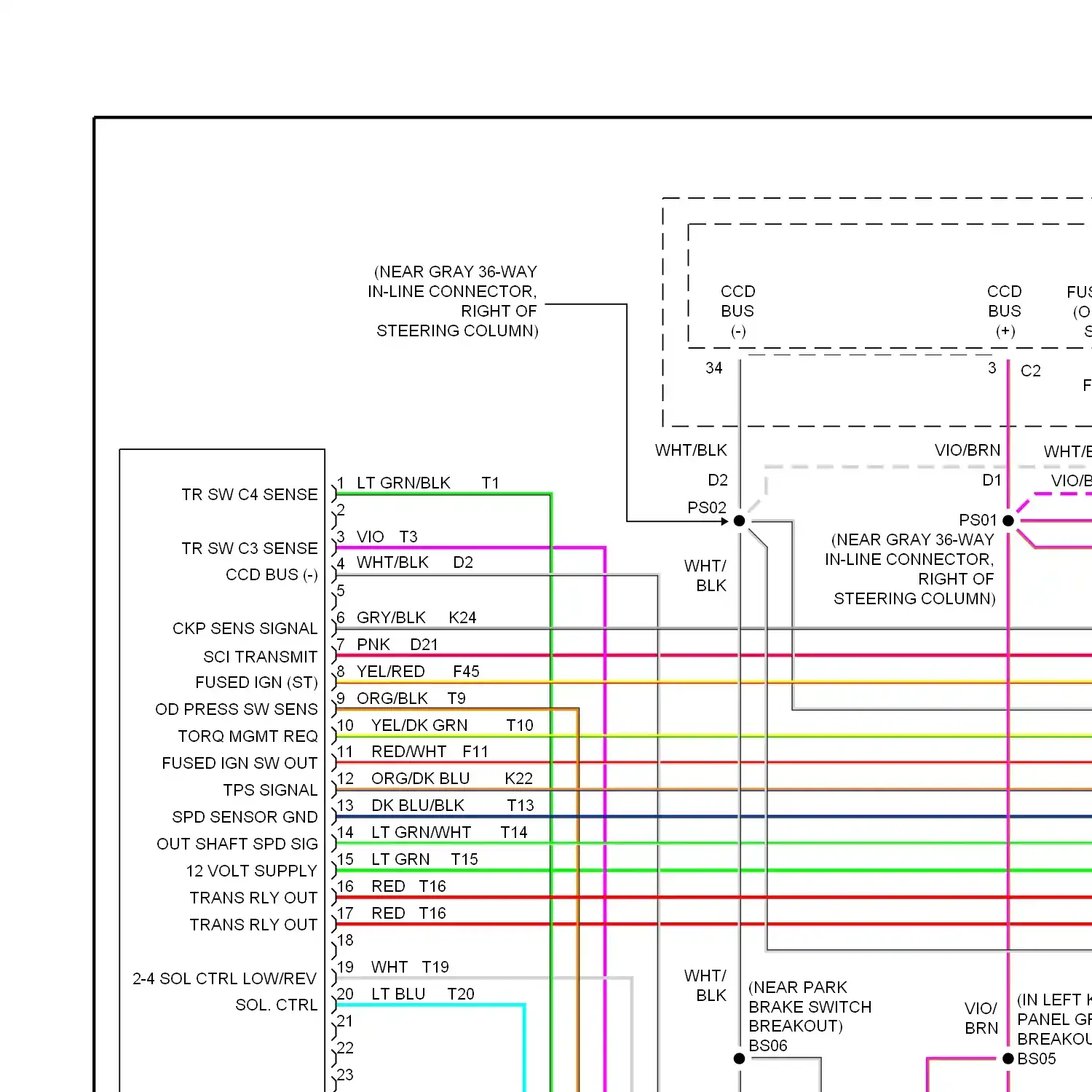Click the arrowhead pointing at PS02
The height and width of the screenshot is (1092, 1092).
(724, 521)
